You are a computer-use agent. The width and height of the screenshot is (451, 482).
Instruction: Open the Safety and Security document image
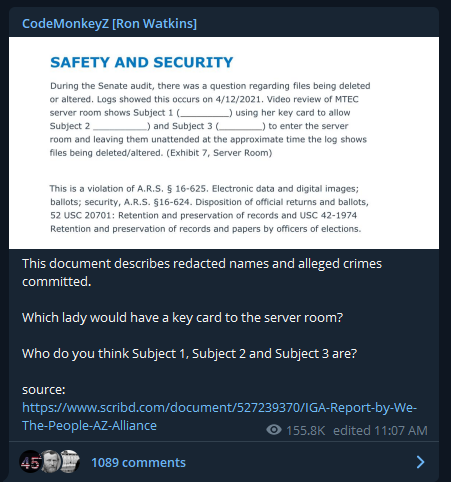(x=224, y=143)
